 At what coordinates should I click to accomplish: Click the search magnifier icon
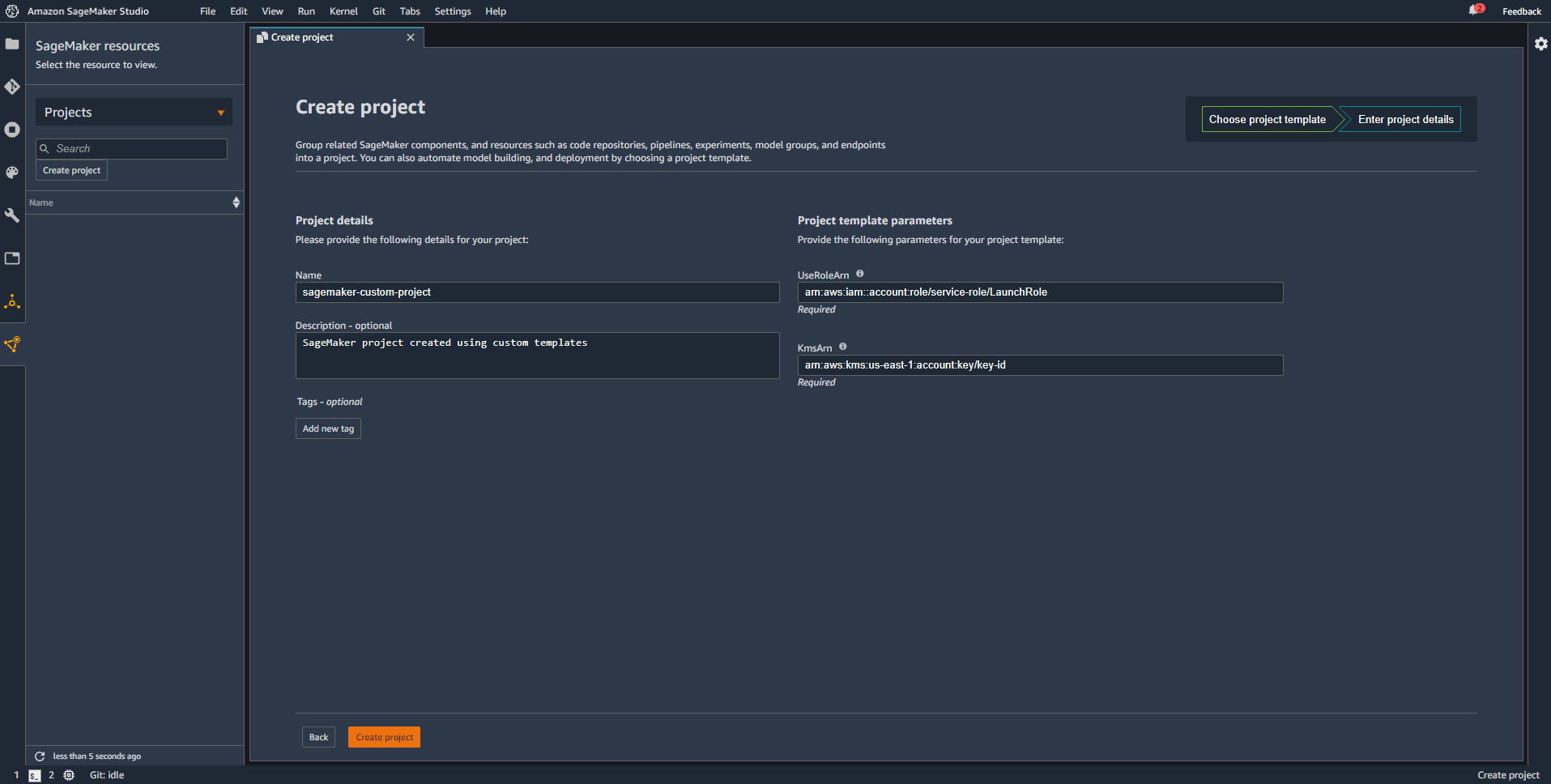point(45,148)
